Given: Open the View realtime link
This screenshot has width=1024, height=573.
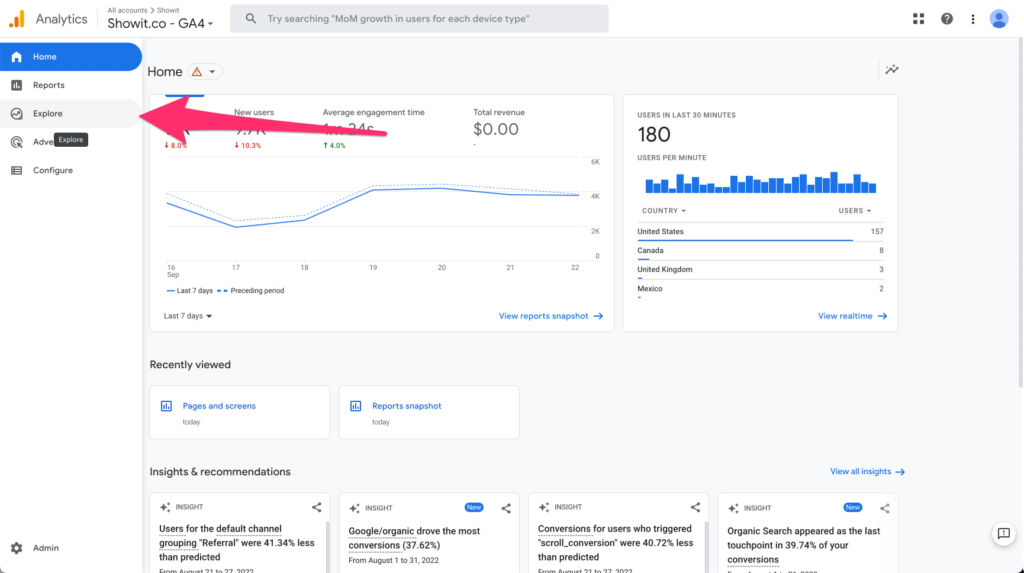Looking at the screenshot, I should [851, 316].
